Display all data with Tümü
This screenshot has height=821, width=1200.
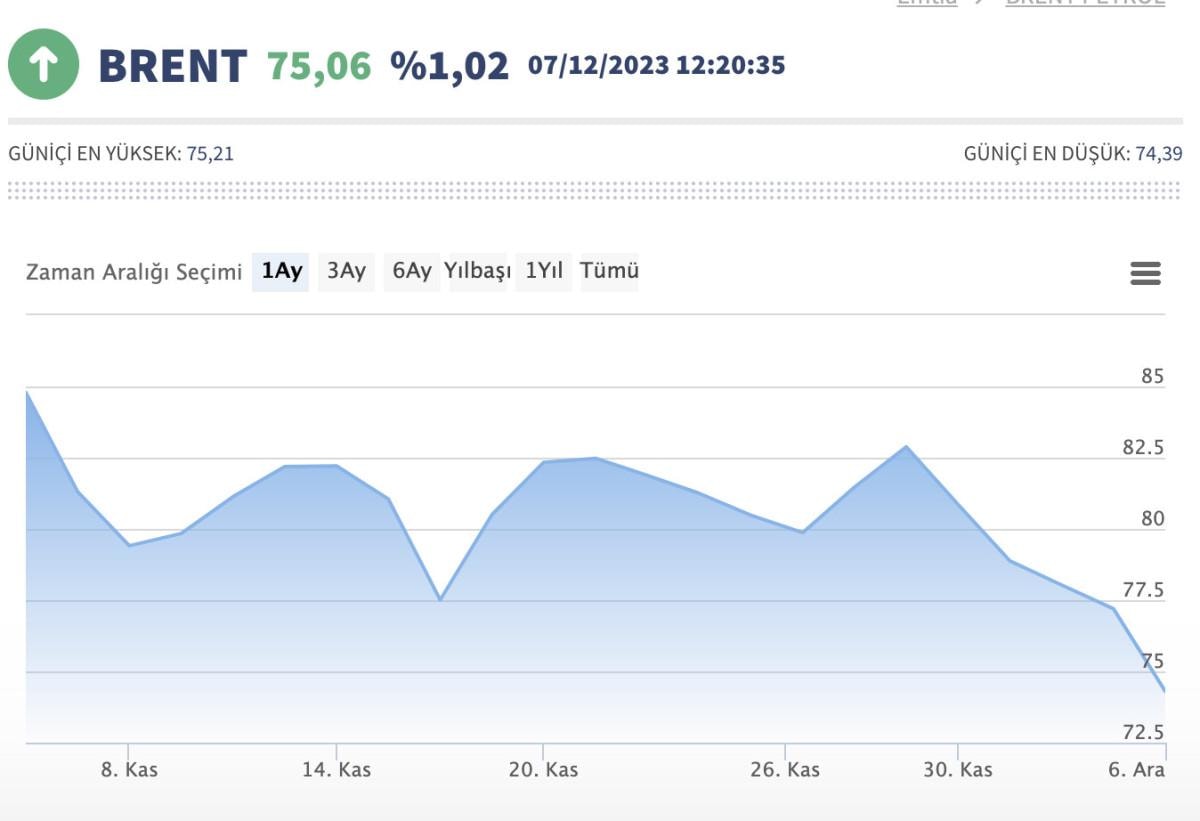[x=609, y=271]
